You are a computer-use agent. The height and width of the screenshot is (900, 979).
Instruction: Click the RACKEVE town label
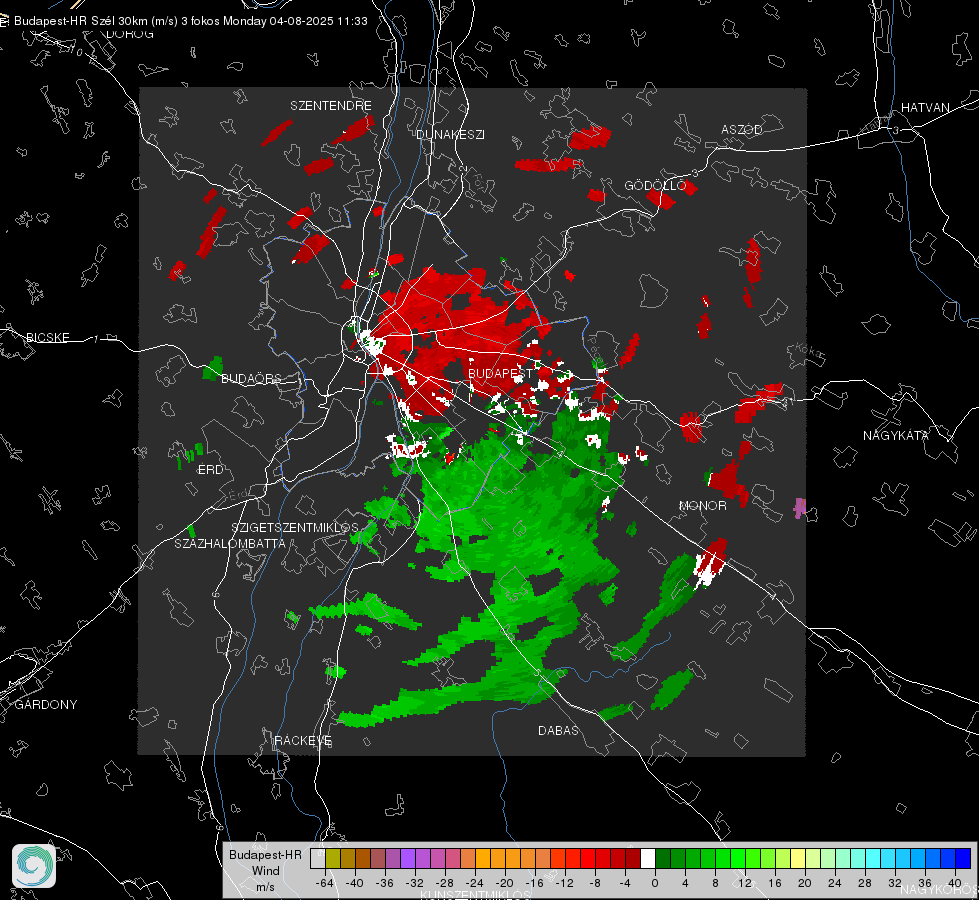303,740
